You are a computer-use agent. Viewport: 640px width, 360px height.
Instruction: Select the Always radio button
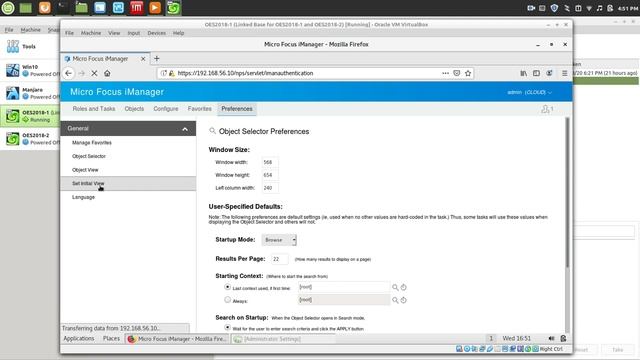pos(227,300)
